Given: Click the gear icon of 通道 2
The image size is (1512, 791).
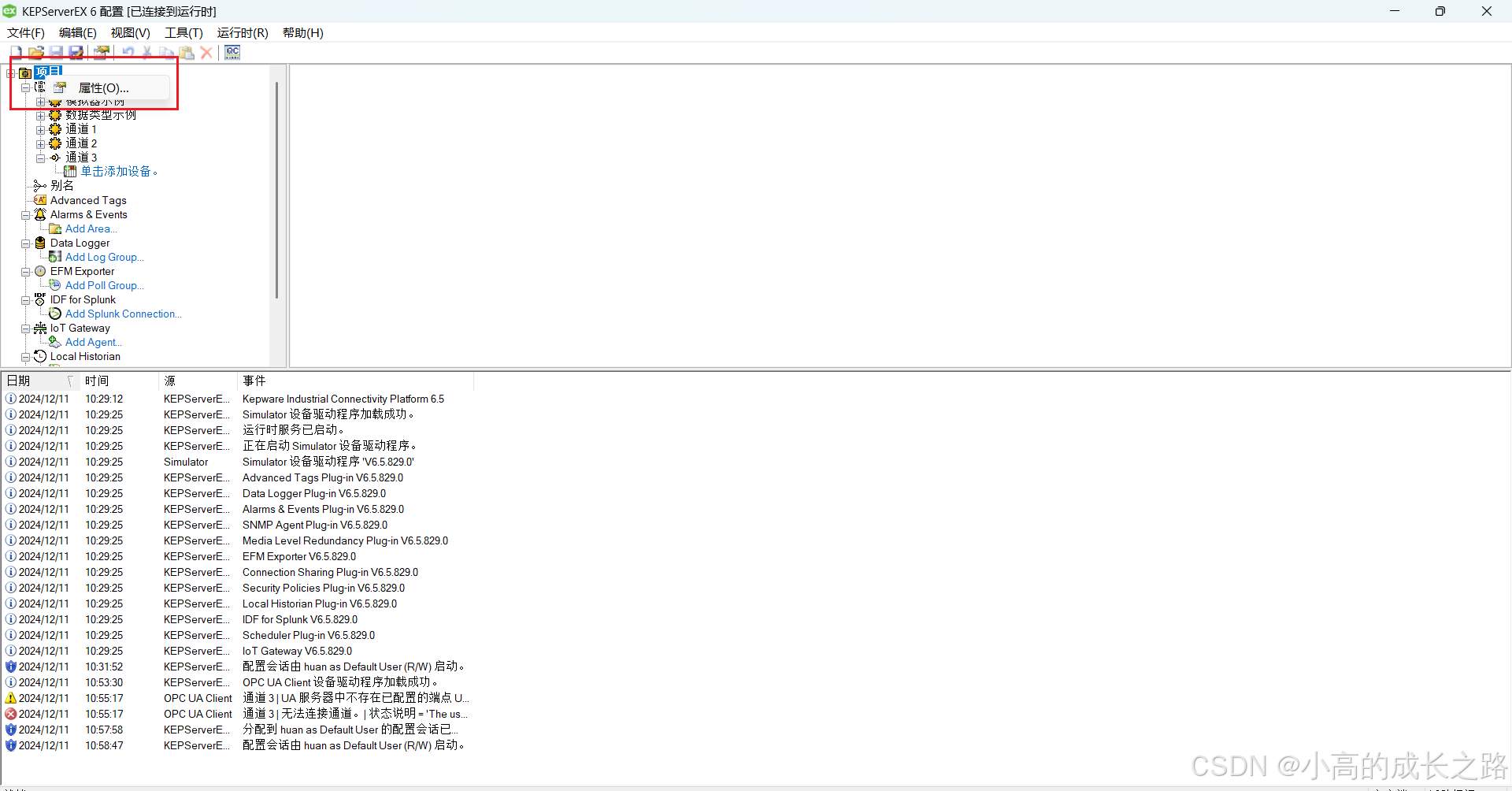Looking at the screenshot, I should tap(55, 143).
